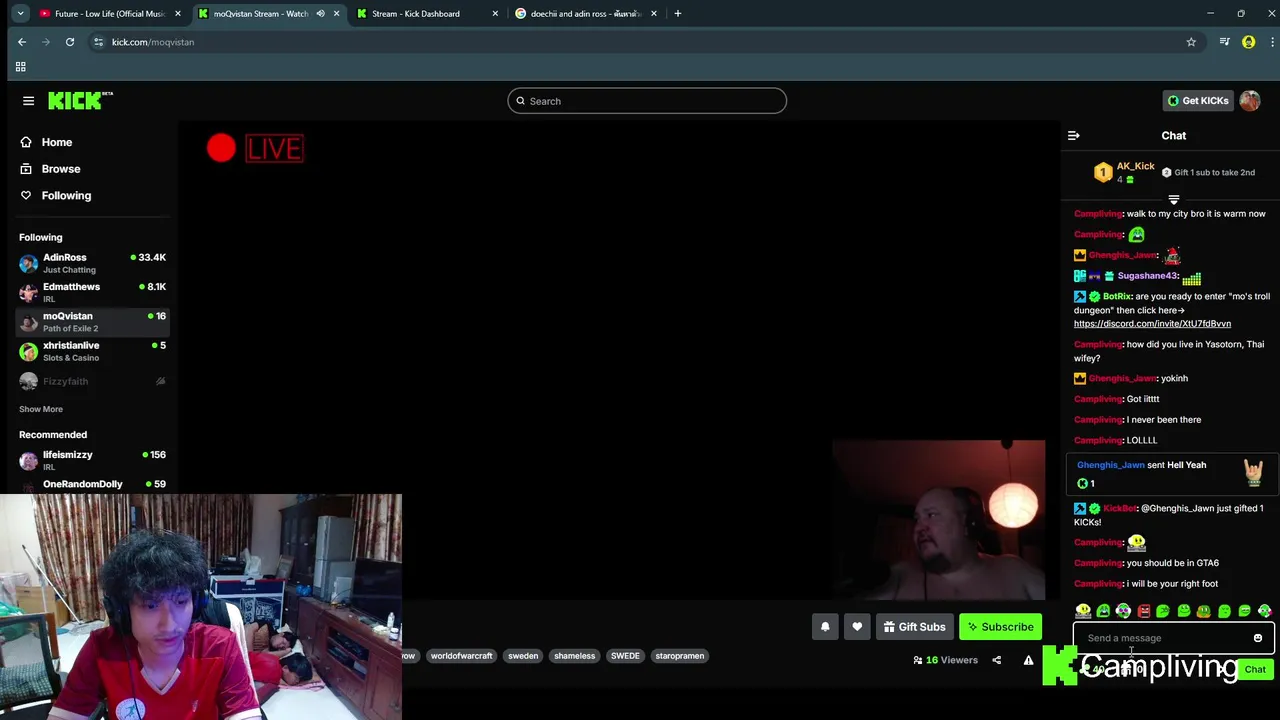
Task: Go back in browser history
Action: (22, 42)
